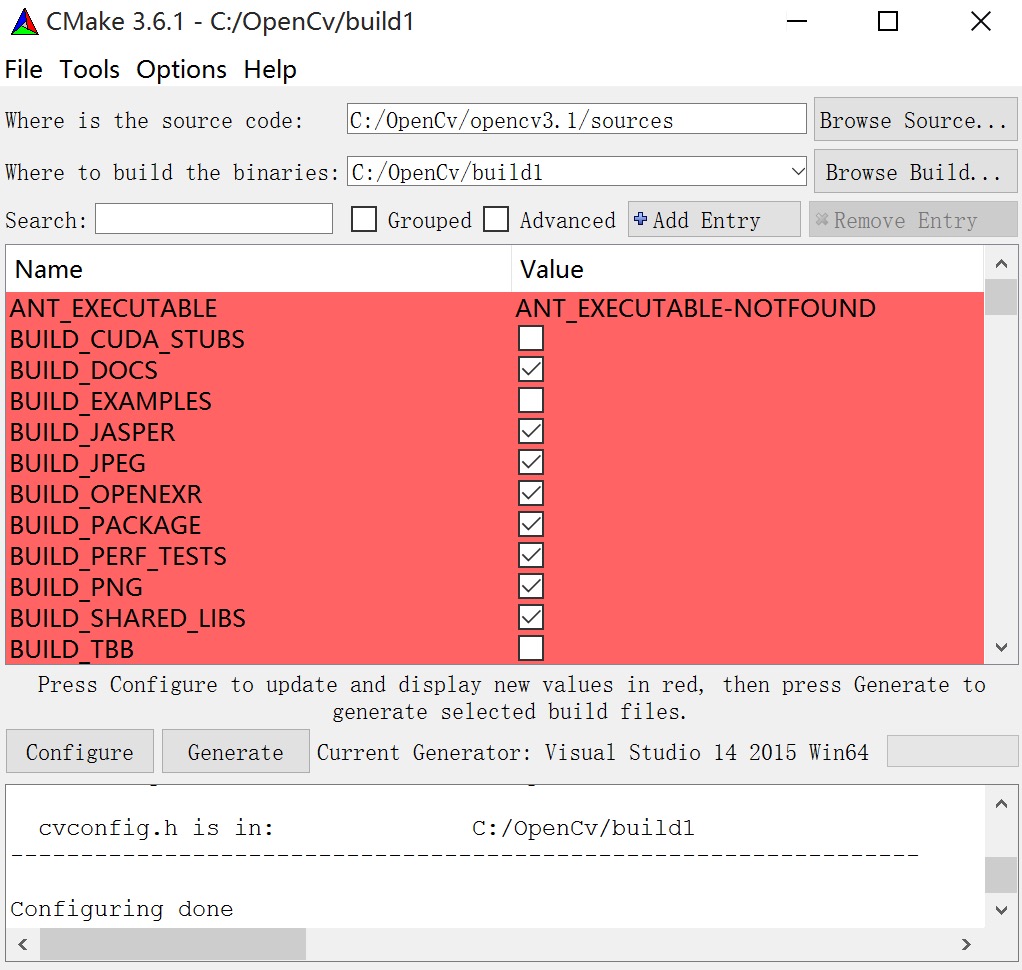Viewport: 1022px width, 970px height.
Task: Maximize the CMake window
Action: click(888, 22)
